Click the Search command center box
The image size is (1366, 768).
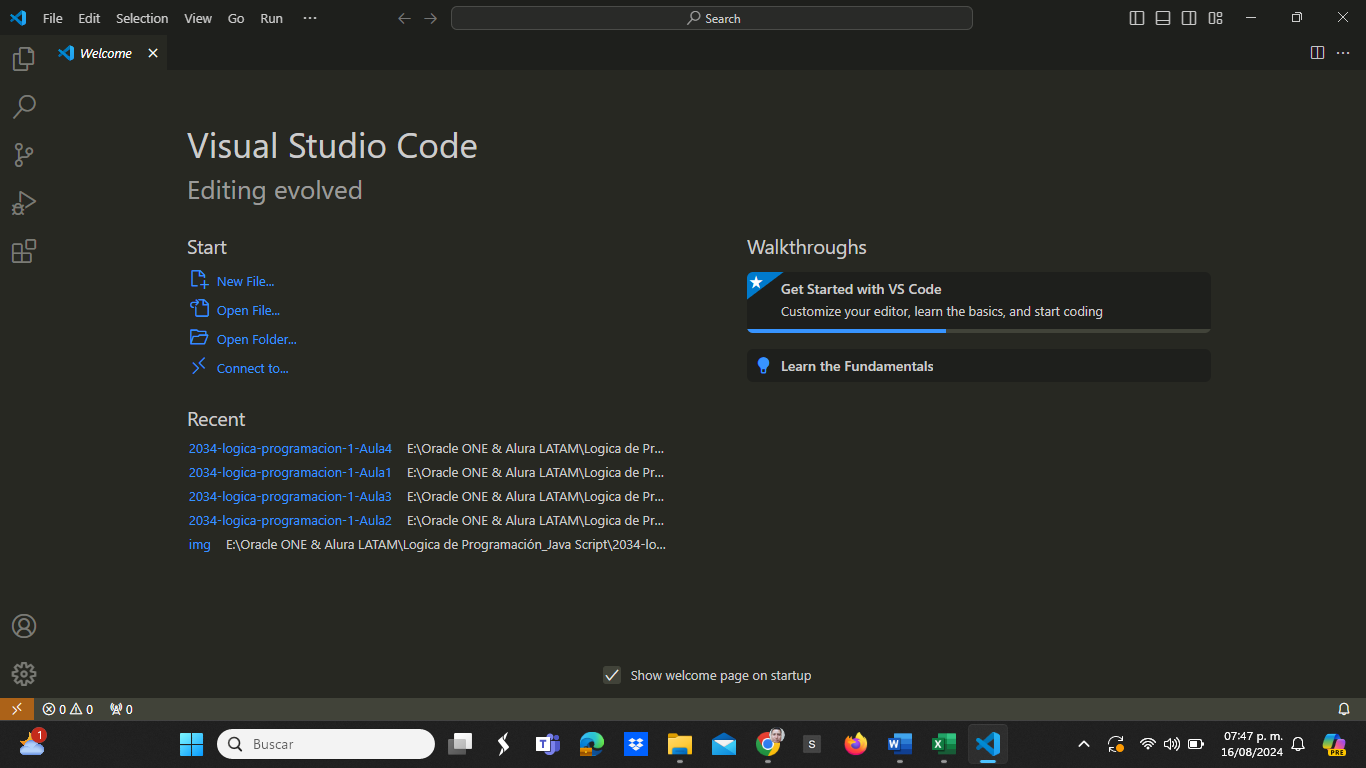(x=712, y=18)
